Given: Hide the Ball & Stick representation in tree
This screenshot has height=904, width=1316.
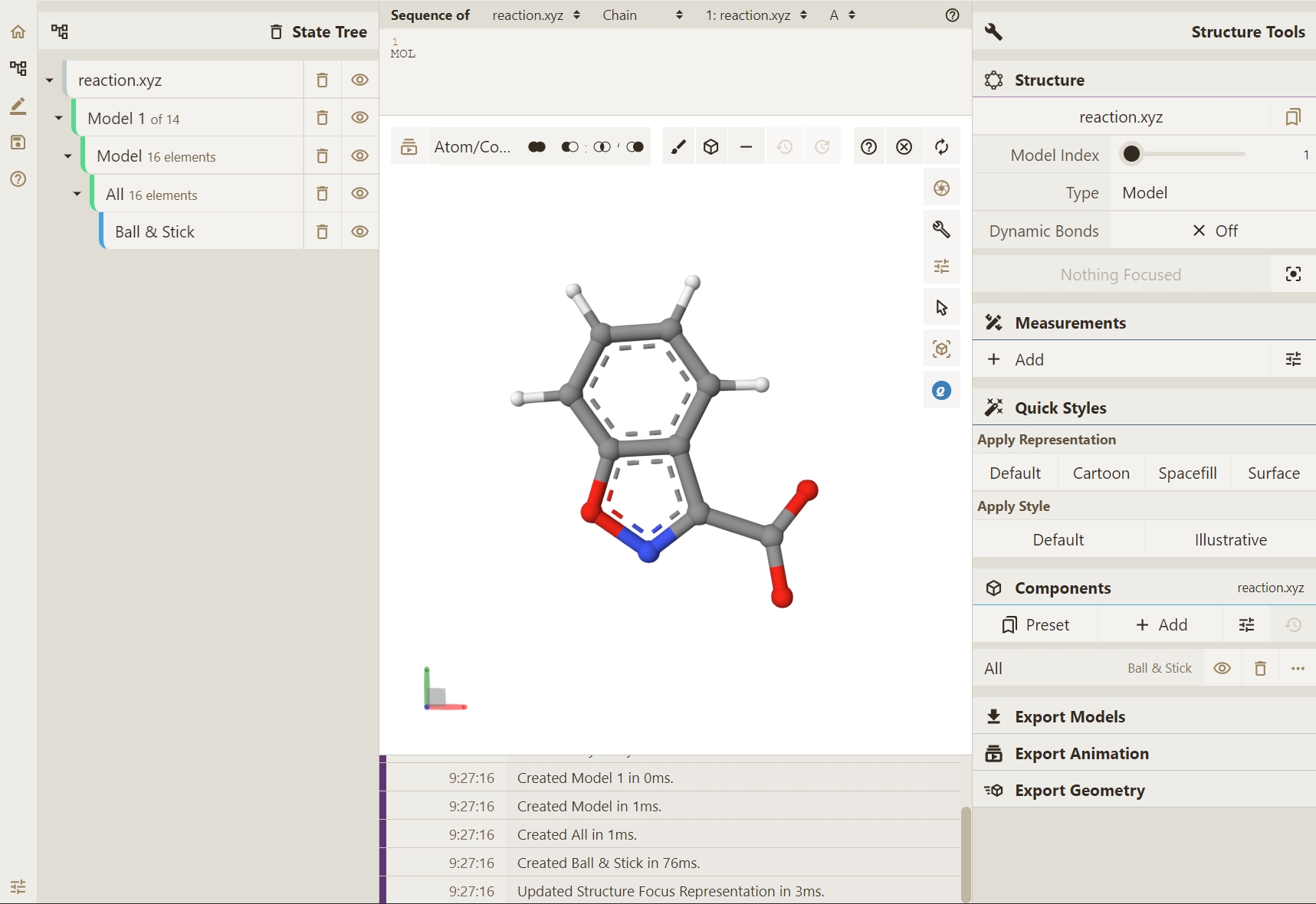Looking at the screenshot, I should pyautogui.click(x=359, y=232).
